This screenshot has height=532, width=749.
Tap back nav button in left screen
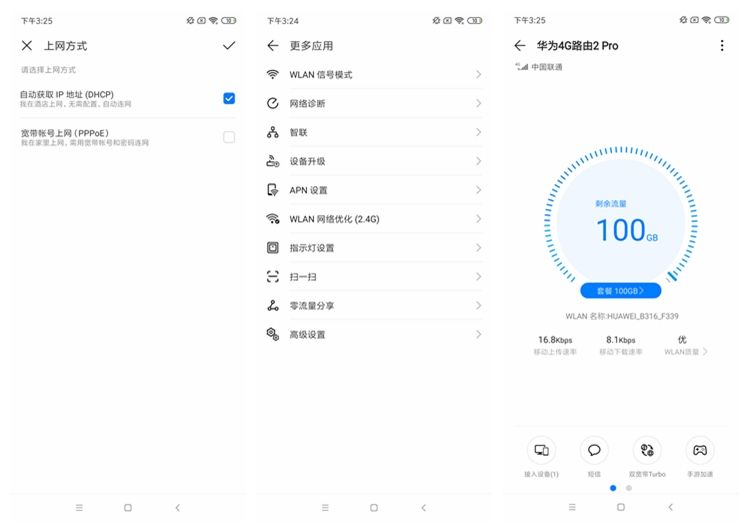coord(178,508)
